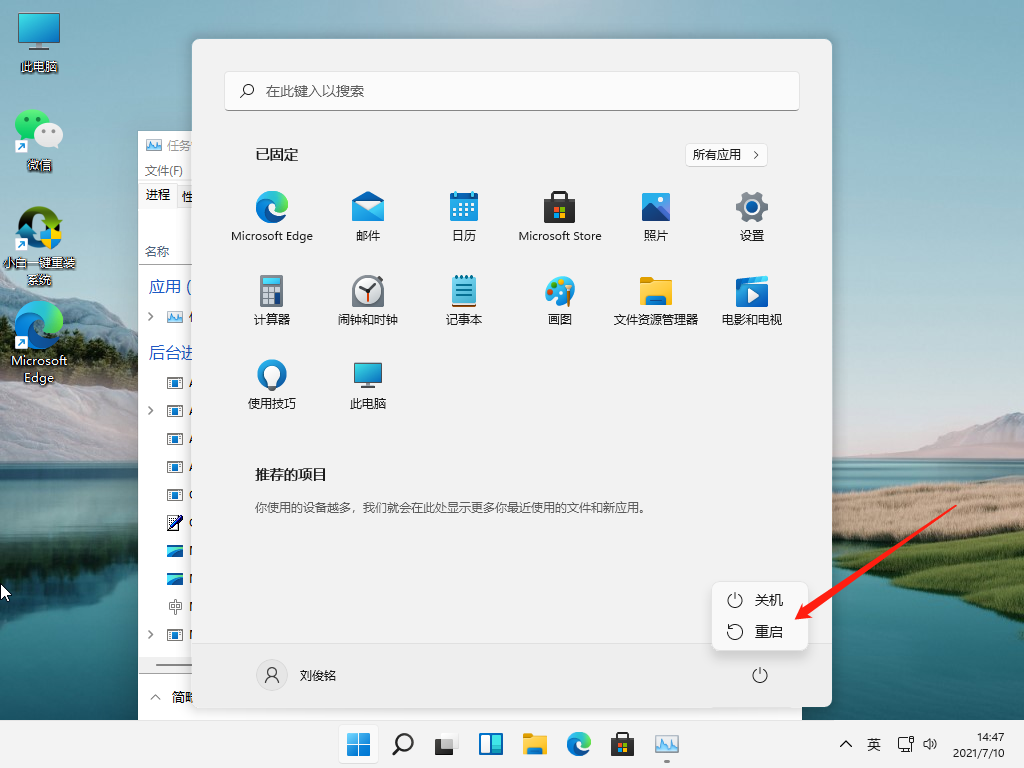
Task: Click the taskbar Search magnifier icon
Action: click(403, 744)
